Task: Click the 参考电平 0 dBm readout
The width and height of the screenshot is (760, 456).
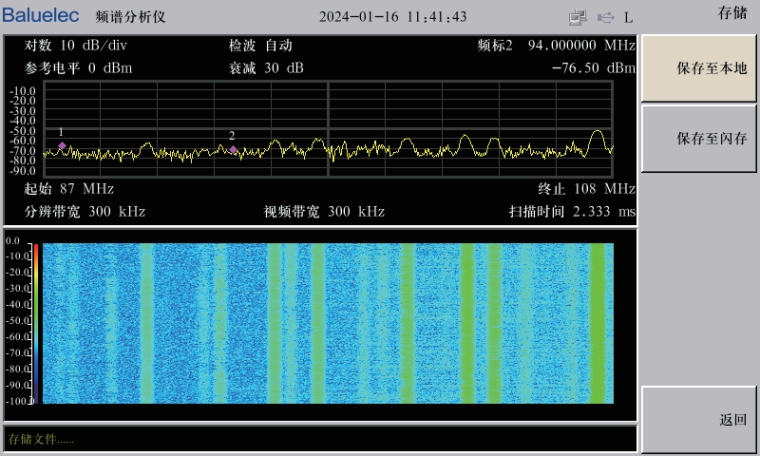Action: tap(78, 68)
